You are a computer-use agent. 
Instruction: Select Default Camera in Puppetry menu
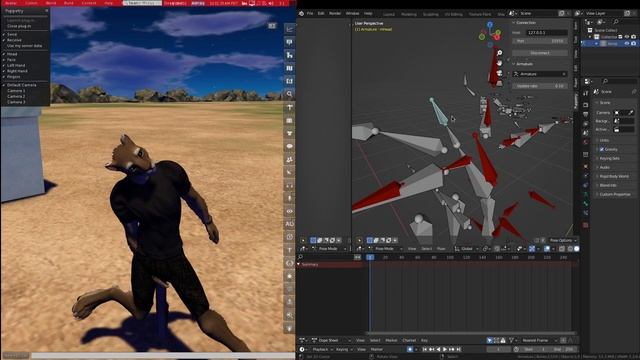tap(22, 85)
